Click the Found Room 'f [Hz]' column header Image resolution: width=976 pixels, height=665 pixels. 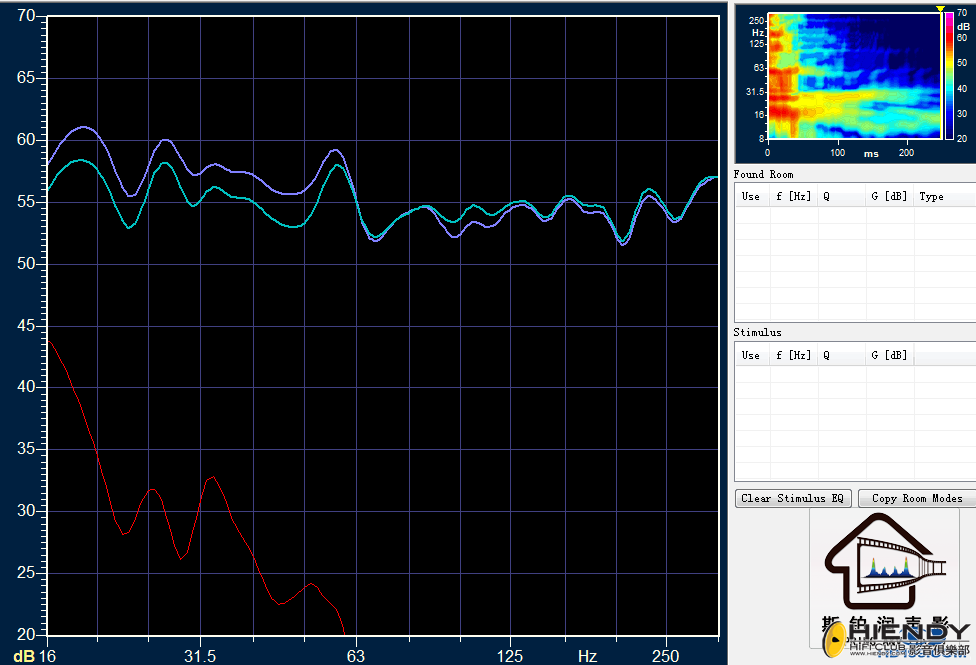coord(794,196)
